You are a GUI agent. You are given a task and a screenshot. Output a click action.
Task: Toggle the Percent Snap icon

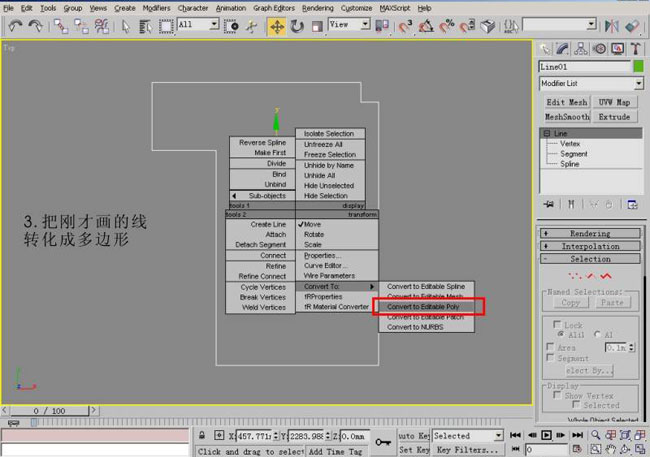click(x=446, y=26)
